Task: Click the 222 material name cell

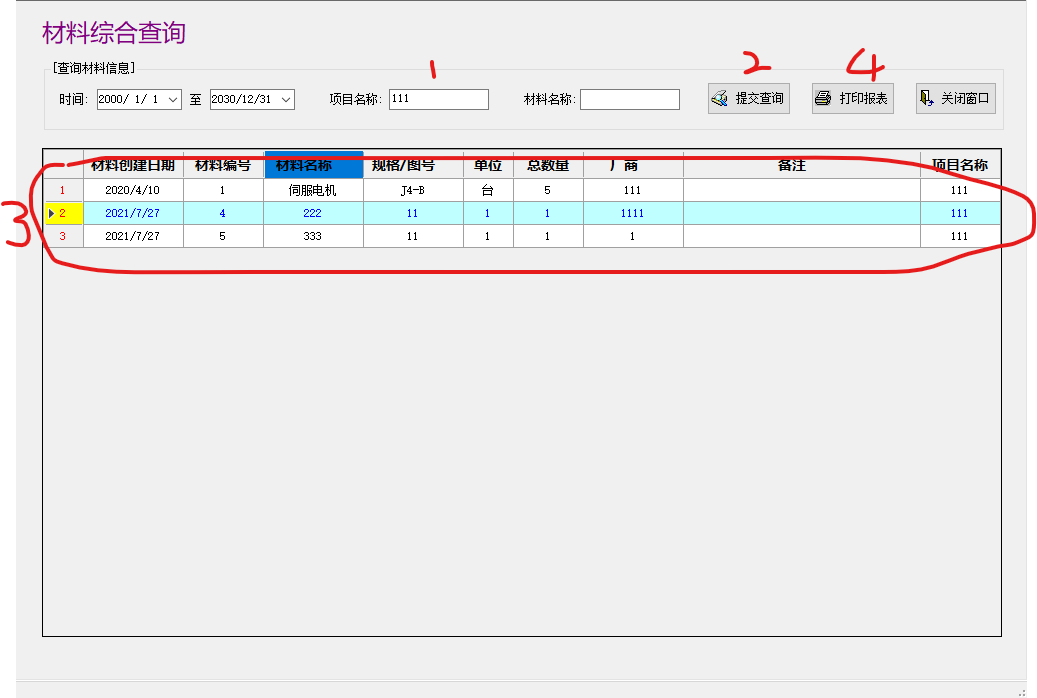Action: point(313,213)
